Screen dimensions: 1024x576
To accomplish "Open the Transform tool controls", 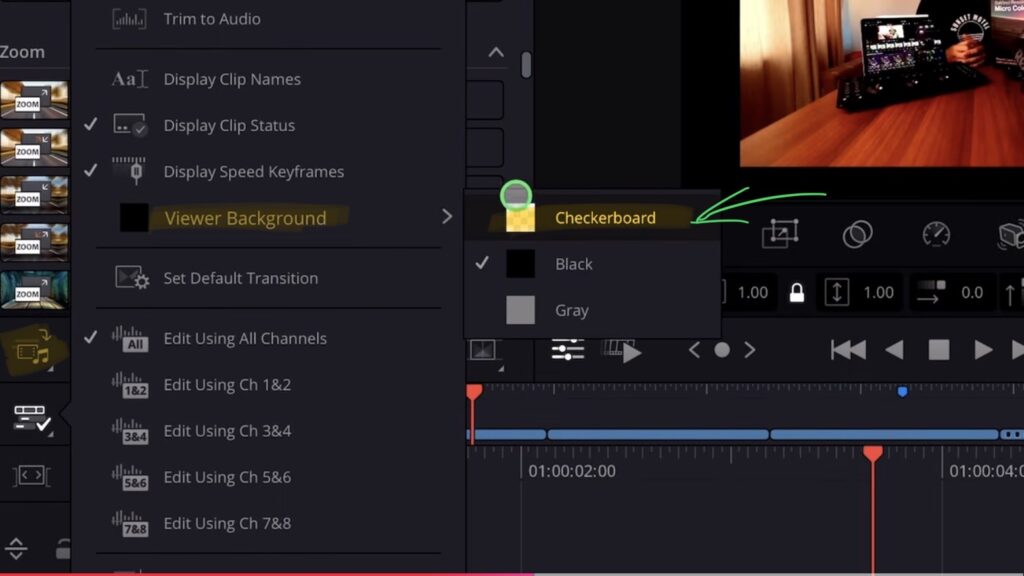I will (x=781, y=231).
